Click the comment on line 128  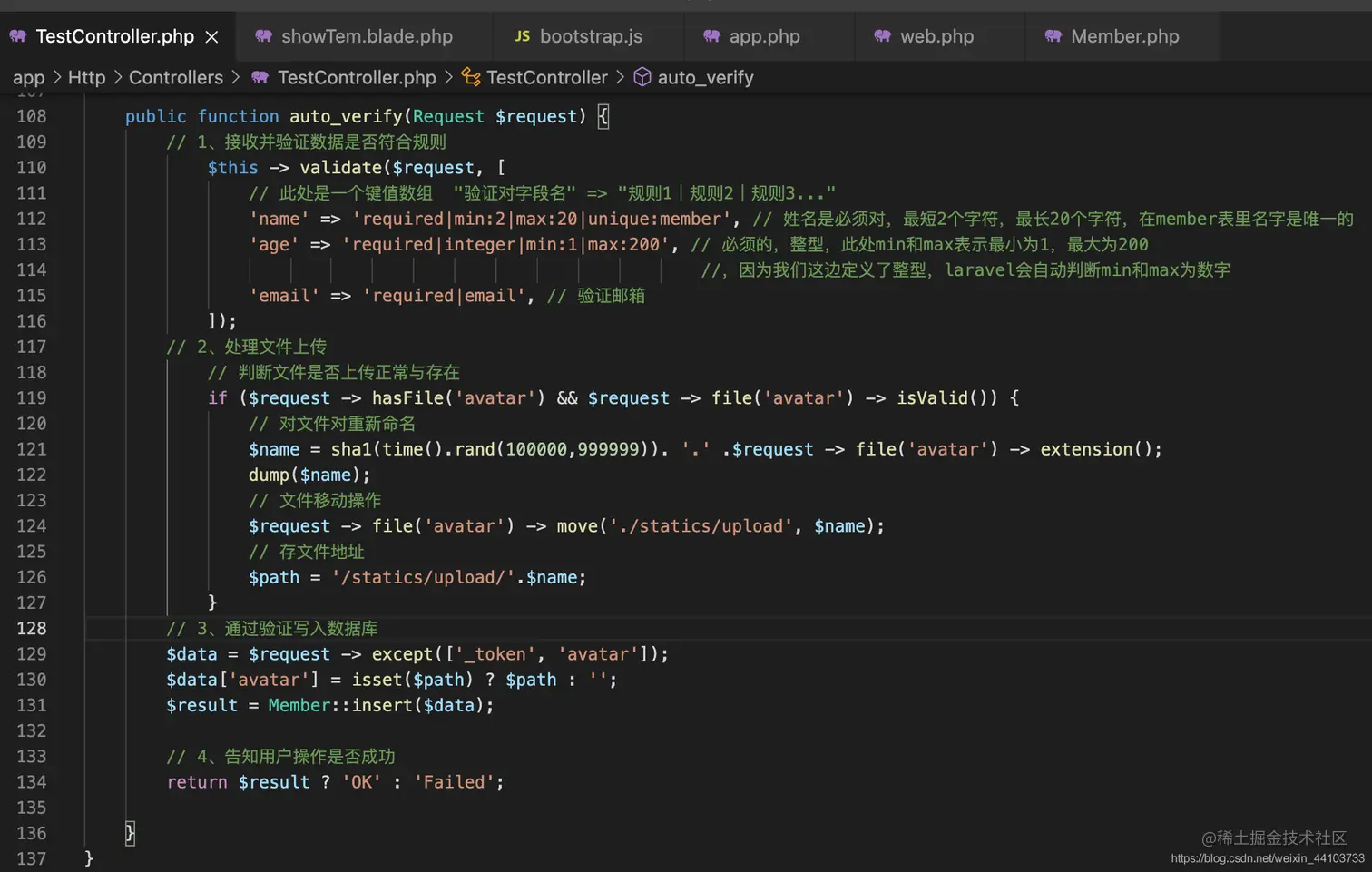[x=272, y=628]
